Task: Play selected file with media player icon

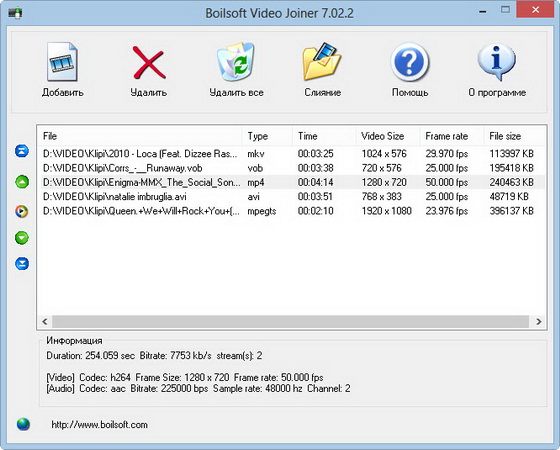Action: [x=22, y=211]
